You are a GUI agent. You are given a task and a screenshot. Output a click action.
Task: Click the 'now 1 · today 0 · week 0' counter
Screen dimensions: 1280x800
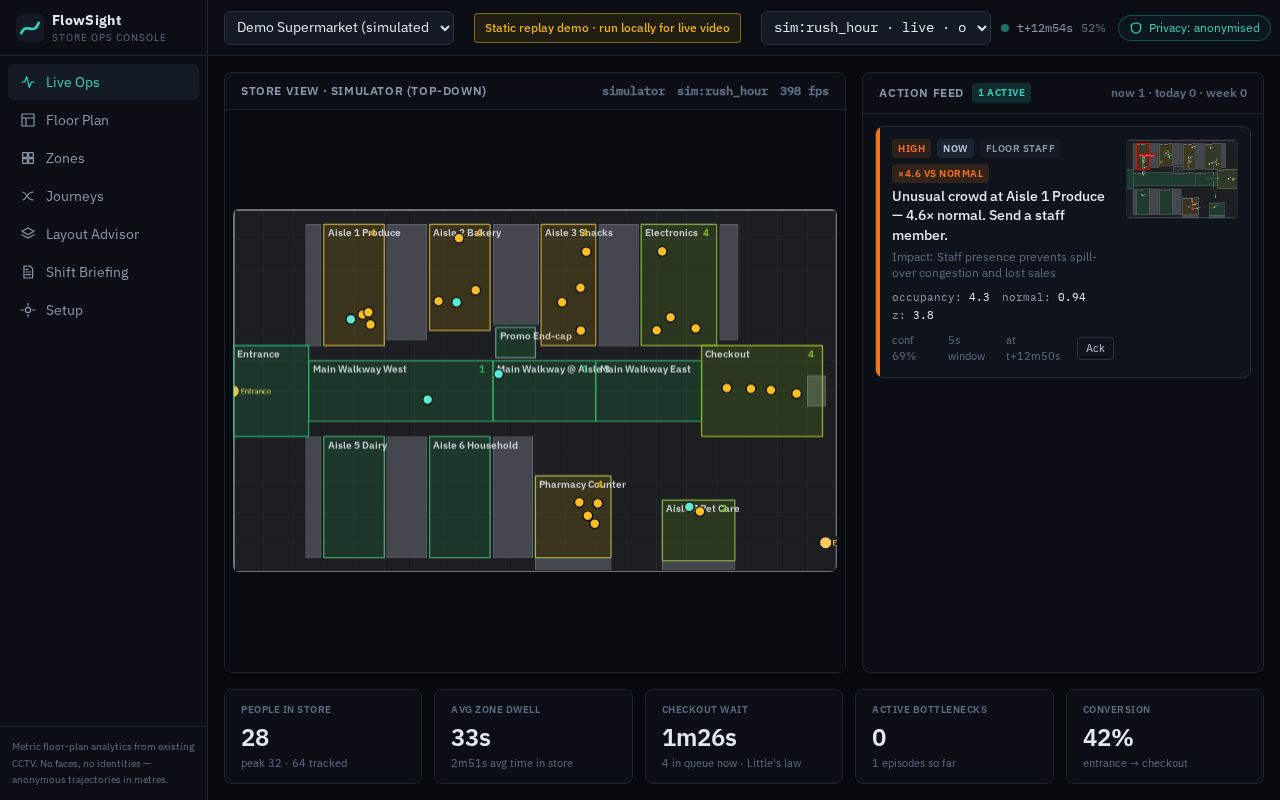(1179, 93)
